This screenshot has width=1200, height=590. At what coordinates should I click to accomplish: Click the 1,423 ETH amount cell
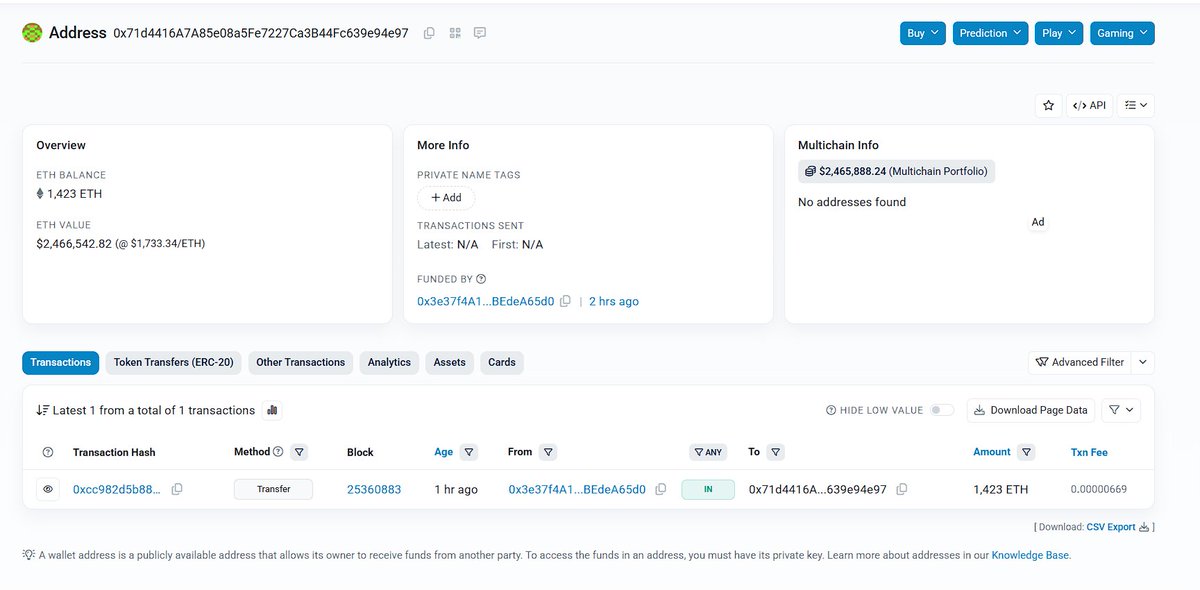click(1000, 490)
